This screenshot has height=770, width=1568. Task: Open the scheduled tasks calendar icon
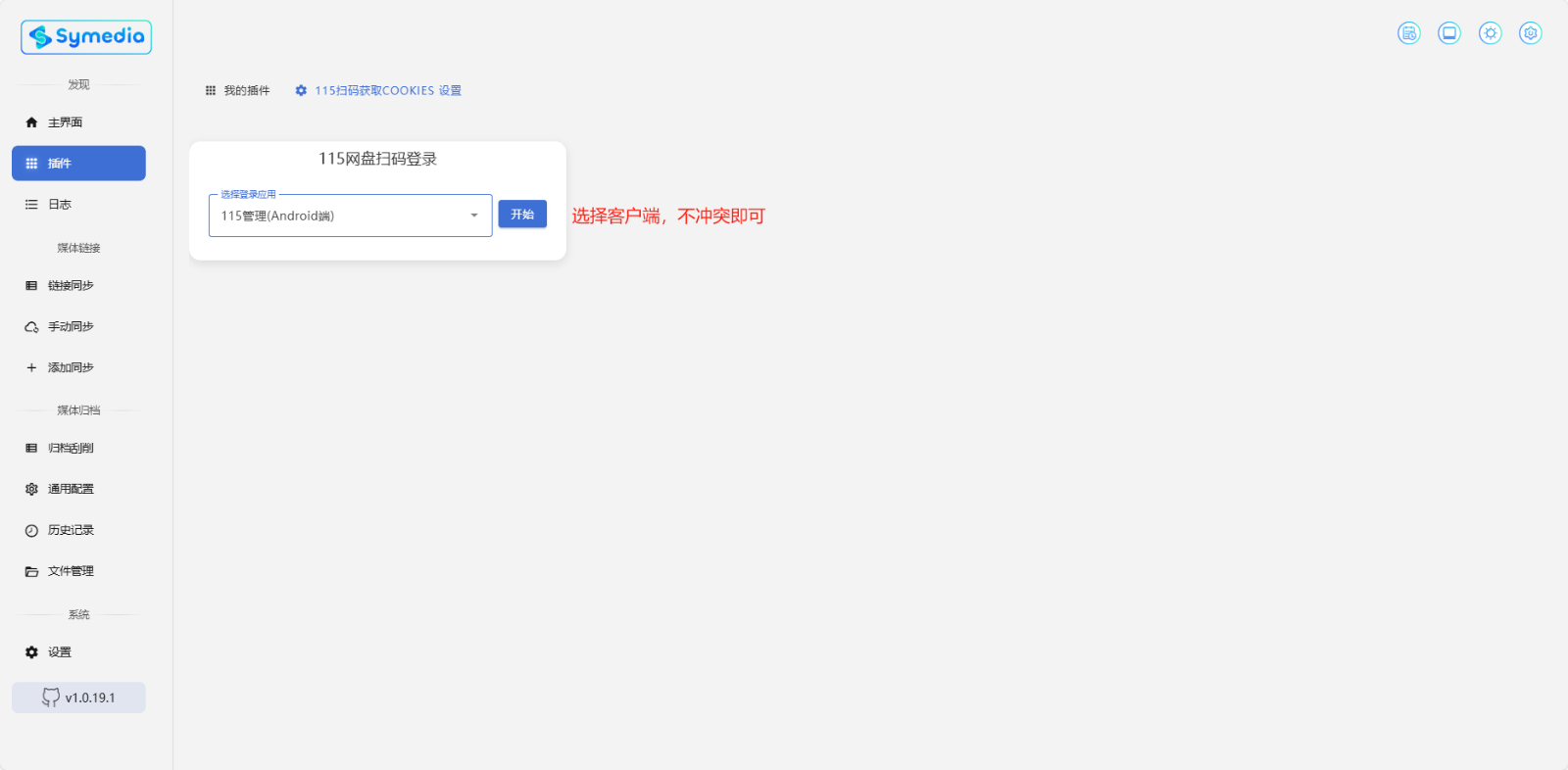(x=1408, y=33)
